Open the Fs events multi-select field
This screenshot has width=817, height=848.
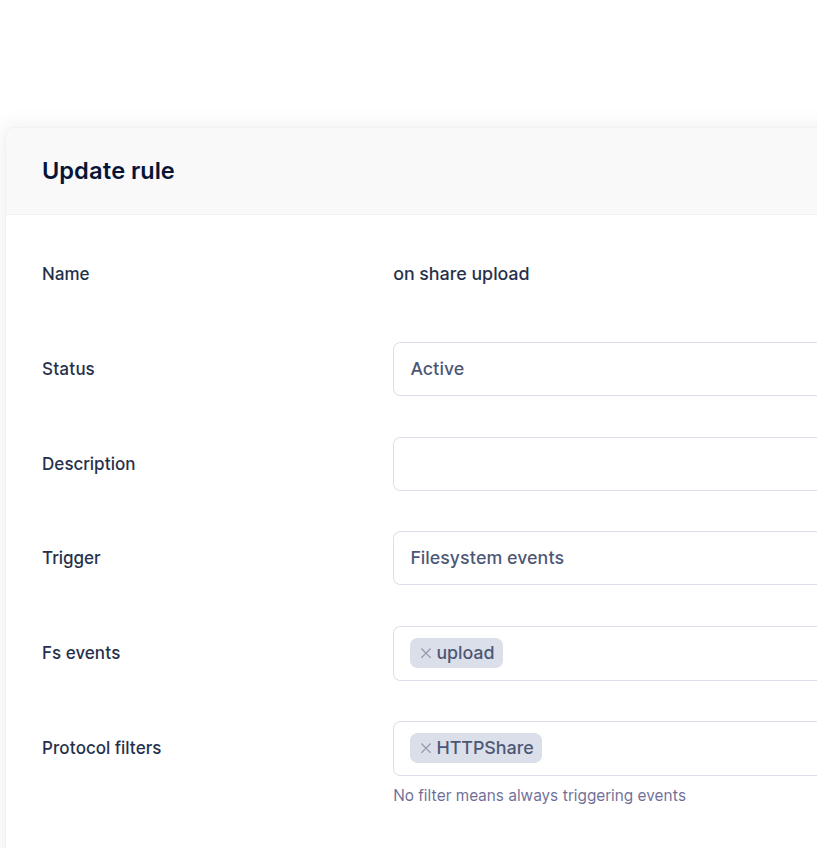(x=660, y=653)
